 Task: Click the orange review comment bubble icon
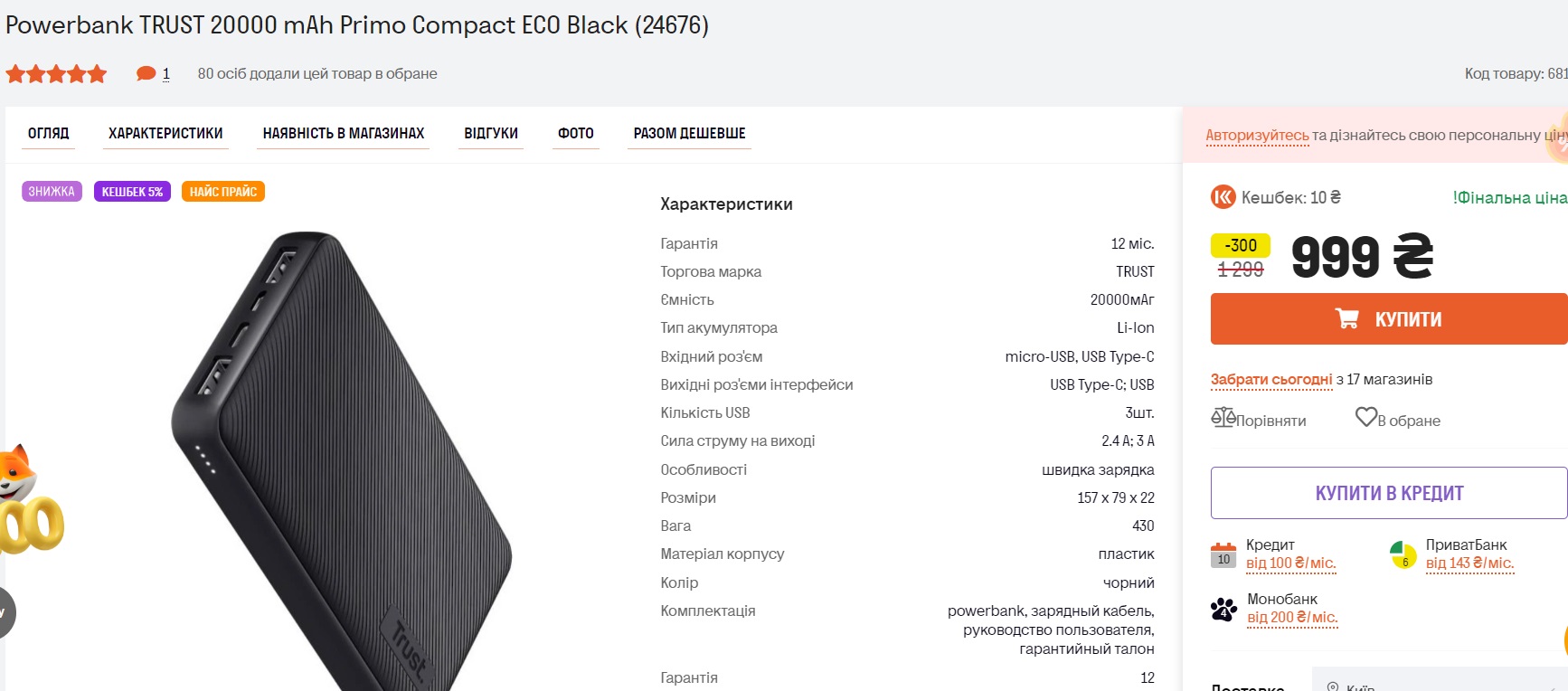(146, 73)
